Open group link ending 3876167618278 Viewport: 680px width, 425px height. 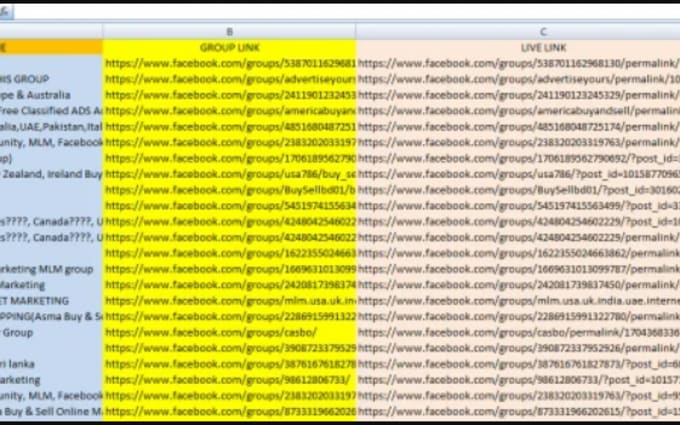point(229,364)
